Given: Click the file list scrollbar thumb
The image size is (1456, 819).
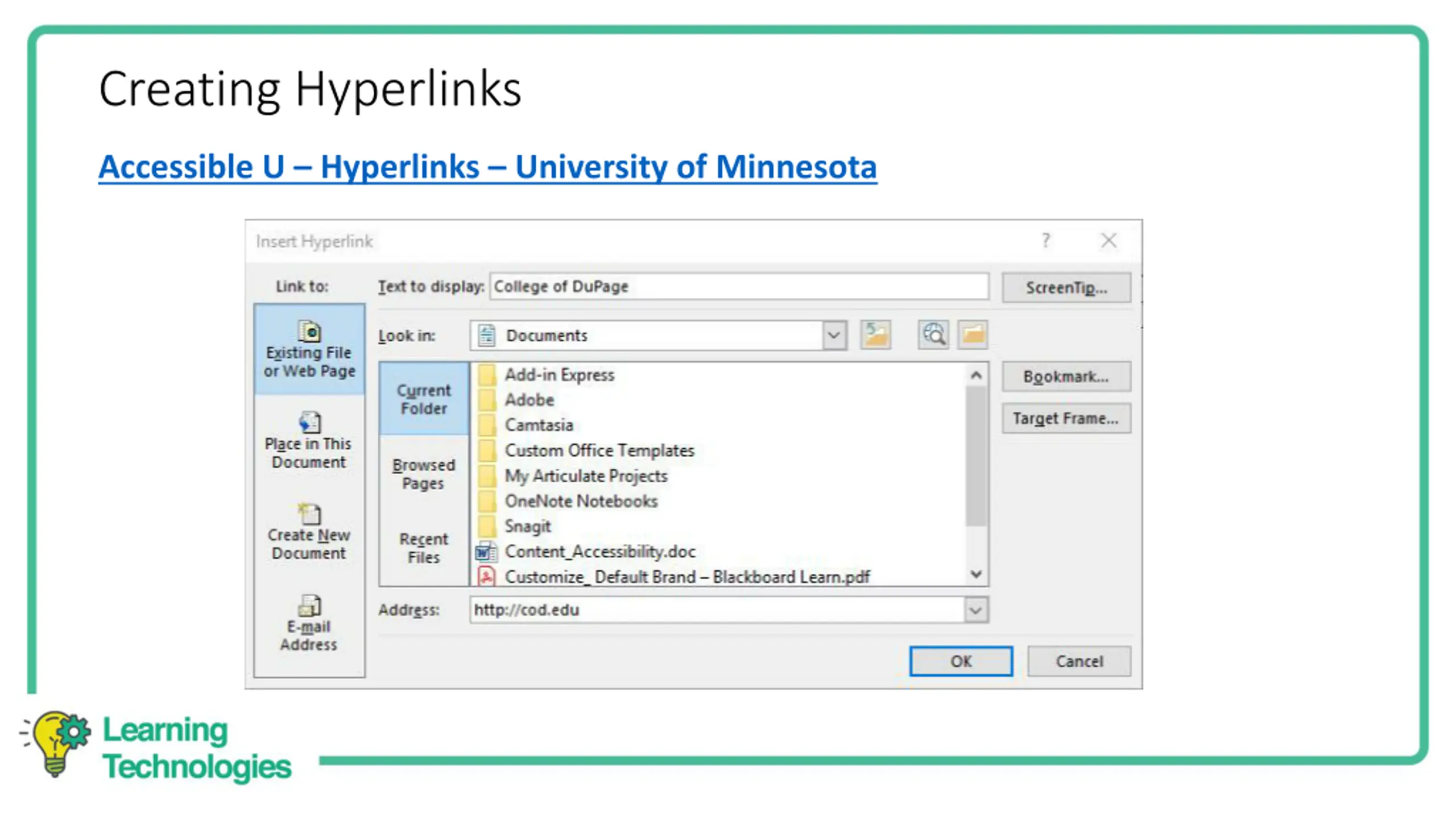Looking at the screenshot, I should tap(976, 457).
